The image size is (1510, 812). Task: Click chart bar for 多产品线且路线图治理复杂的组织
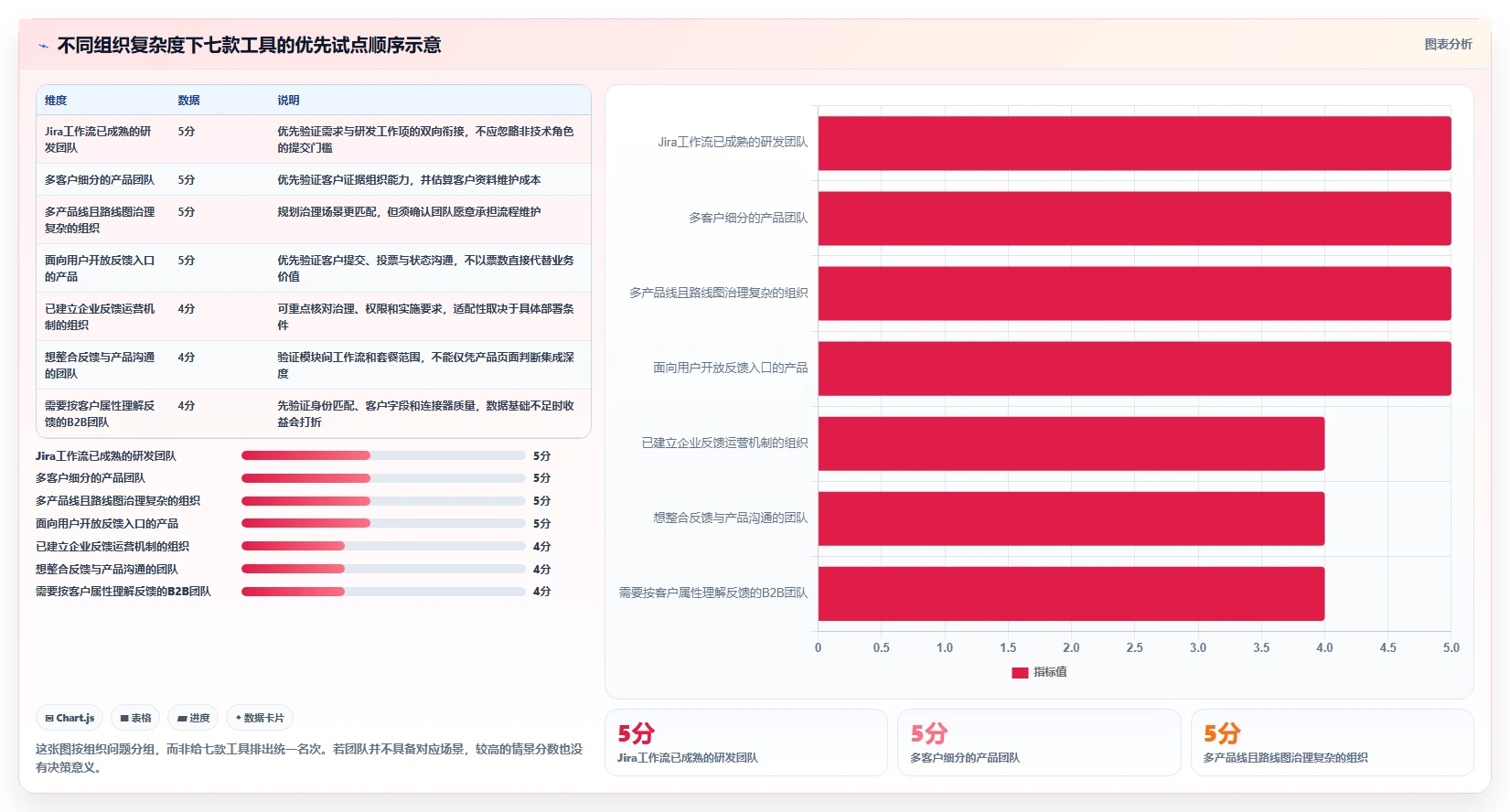1134,293
